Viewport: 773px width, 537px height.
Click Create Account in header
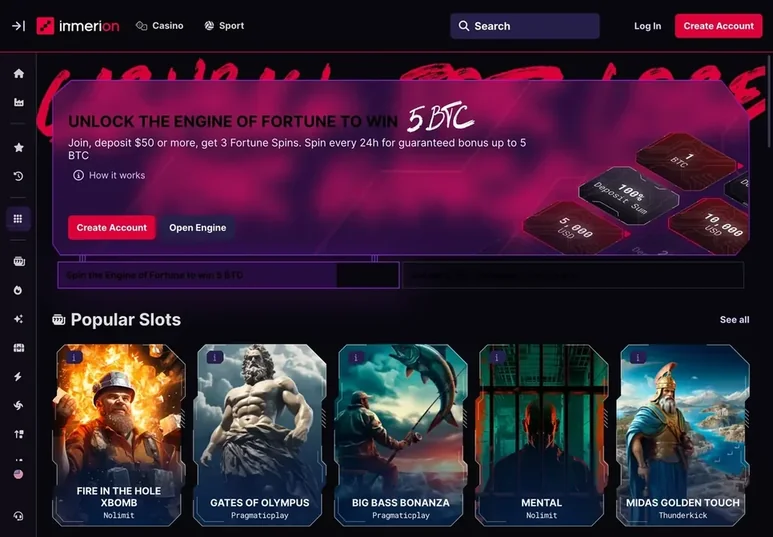tap(718, 26)
